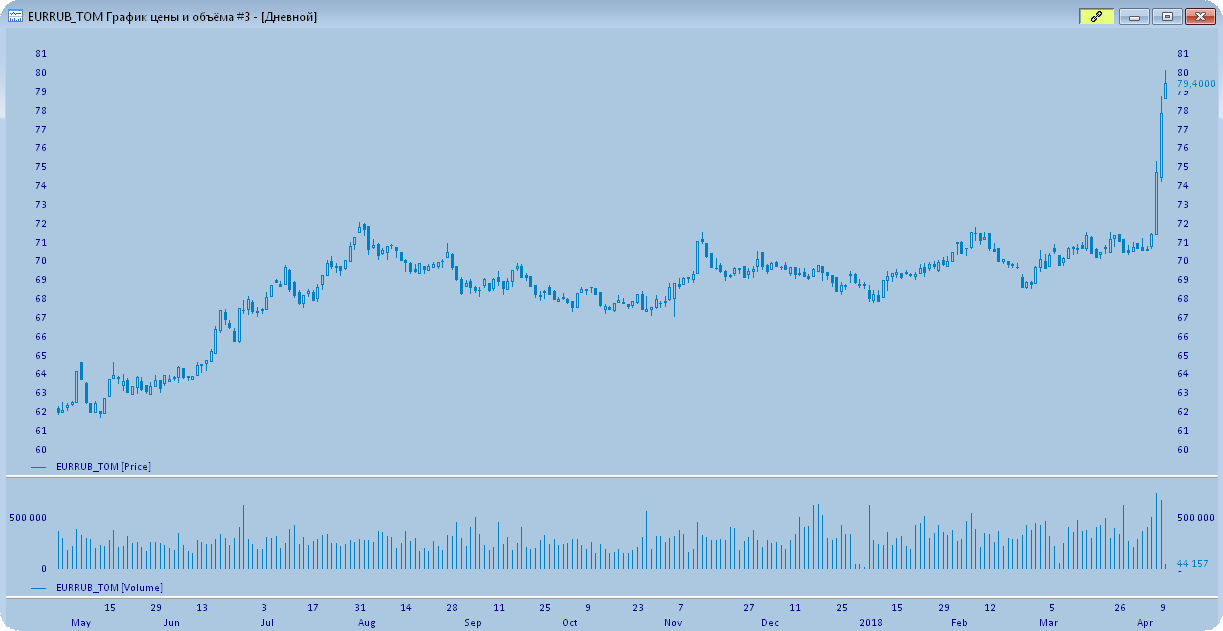The height and width of the screenshot is (631, 1223).
Task: Click the Aug month label on the time axis
Action: (367, 622)
